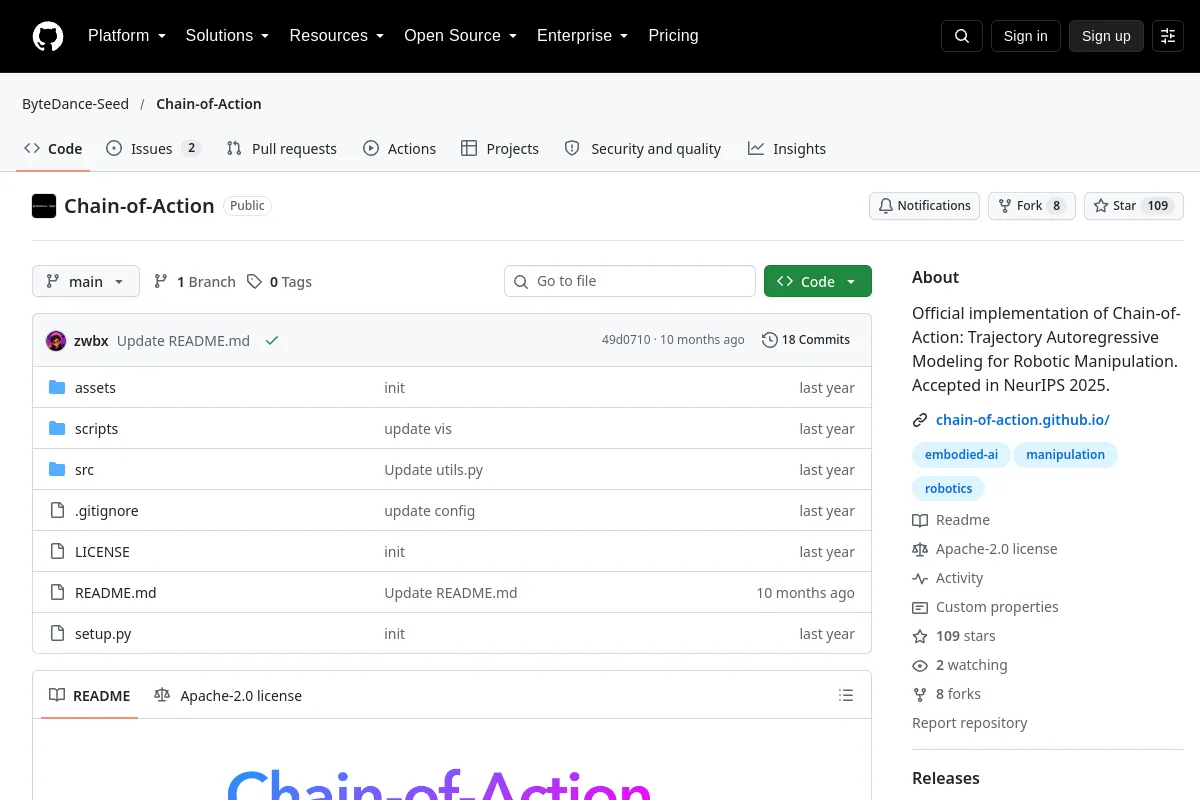Viewport: 1200px width, 800px height.
Task: Click the branch icon beside 1 Branch
Action: 161,282
